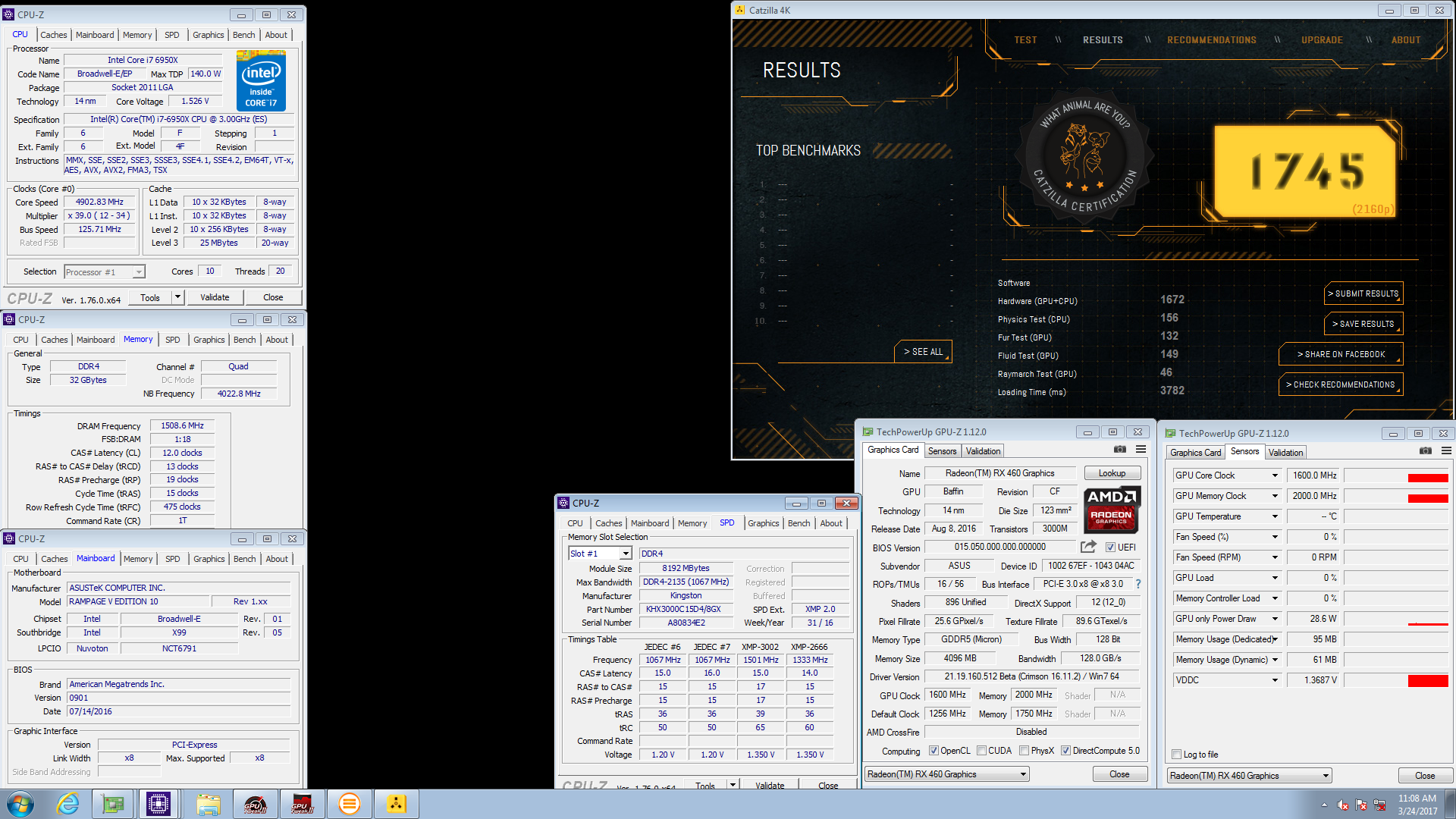Toggle the PhysX checkbox

(x=1024, y=751)
